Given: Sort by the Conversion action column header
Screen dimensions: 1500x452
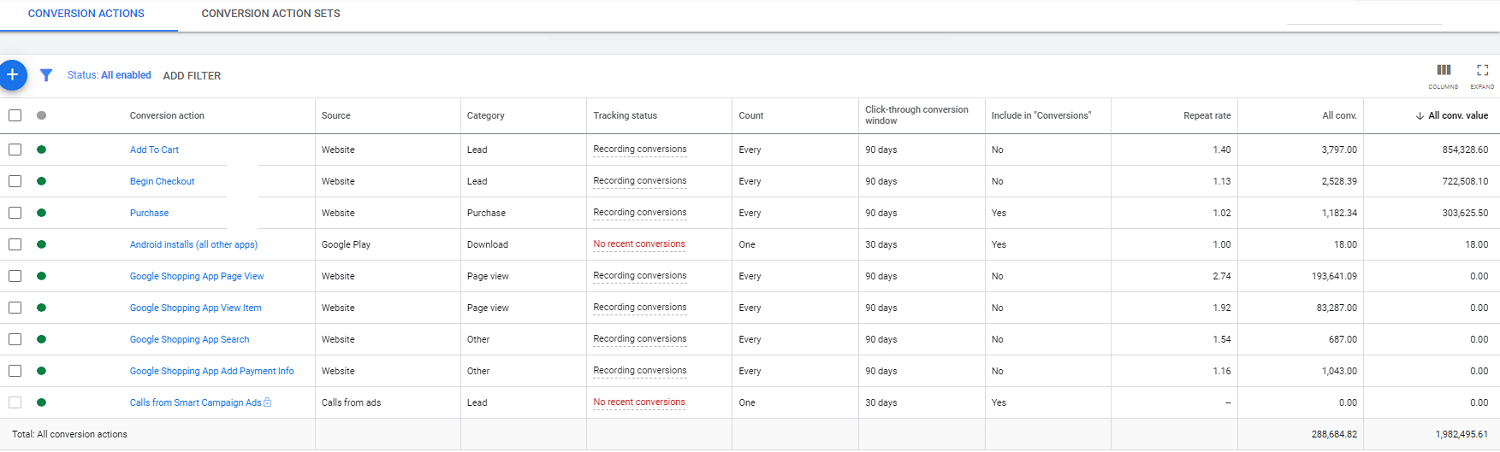Looking at the screenshot, I should [x=167, y=116].
